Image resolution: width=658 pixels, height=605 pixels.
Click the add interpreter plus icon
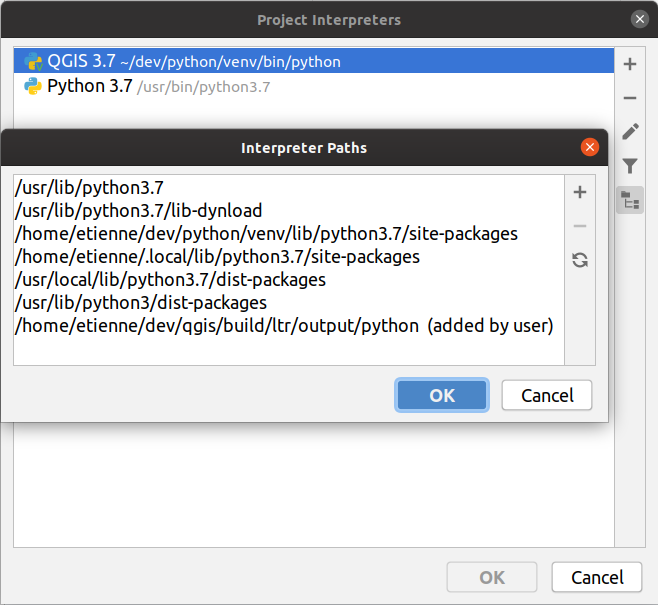click(x=630, y=65)
